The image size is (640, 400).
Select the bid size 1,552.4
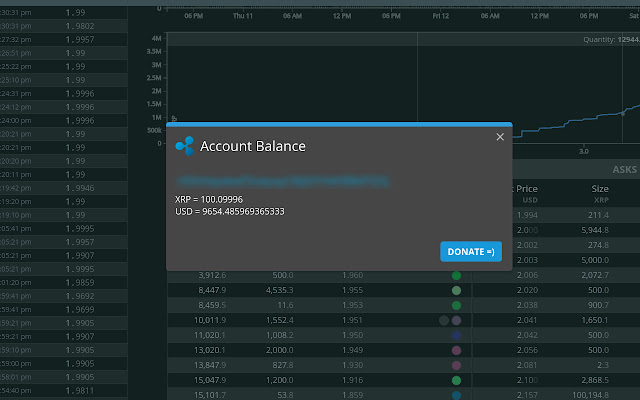[x=280, y=320]
